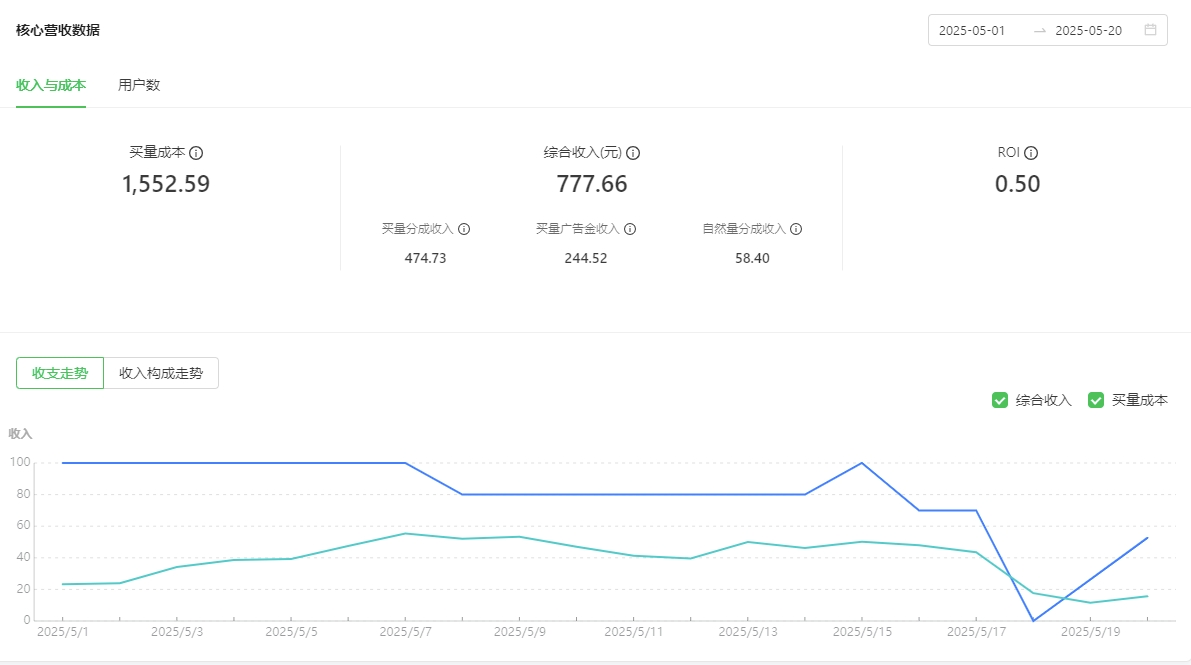Click the 2025/5/11 axis label
This screenshot has height=665, width=1191.
pyautogui.click(x=633, y=632)
